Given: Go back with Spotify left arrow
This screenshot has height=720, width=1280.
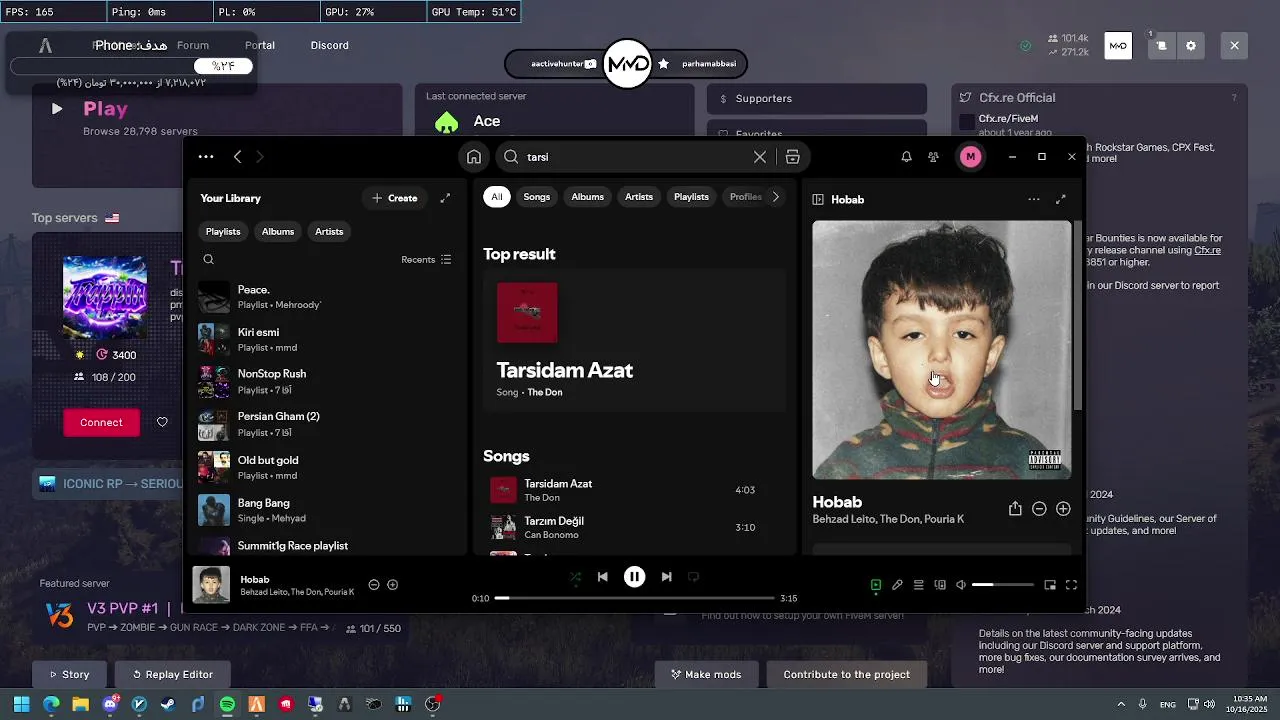Looking at the screenshot, I should point(237,157).
